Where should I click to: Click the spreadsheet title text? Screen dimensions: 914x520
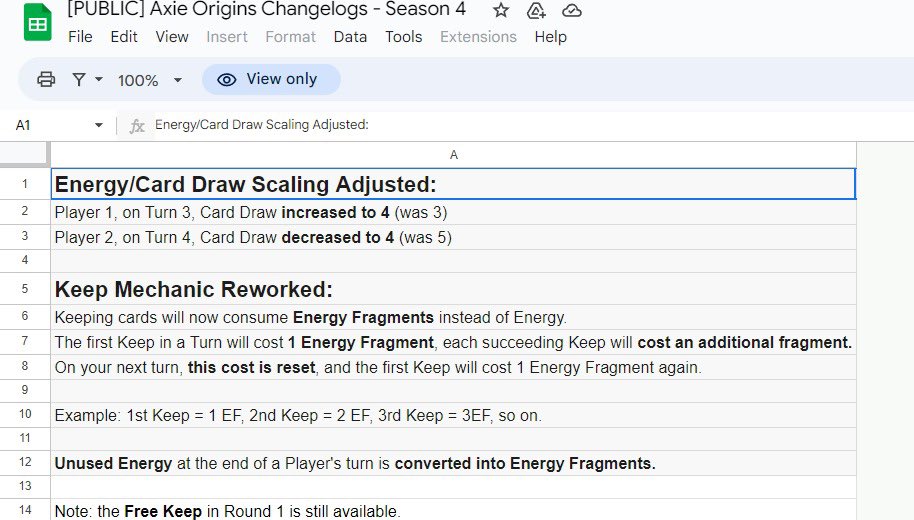(x=266, y=9)
